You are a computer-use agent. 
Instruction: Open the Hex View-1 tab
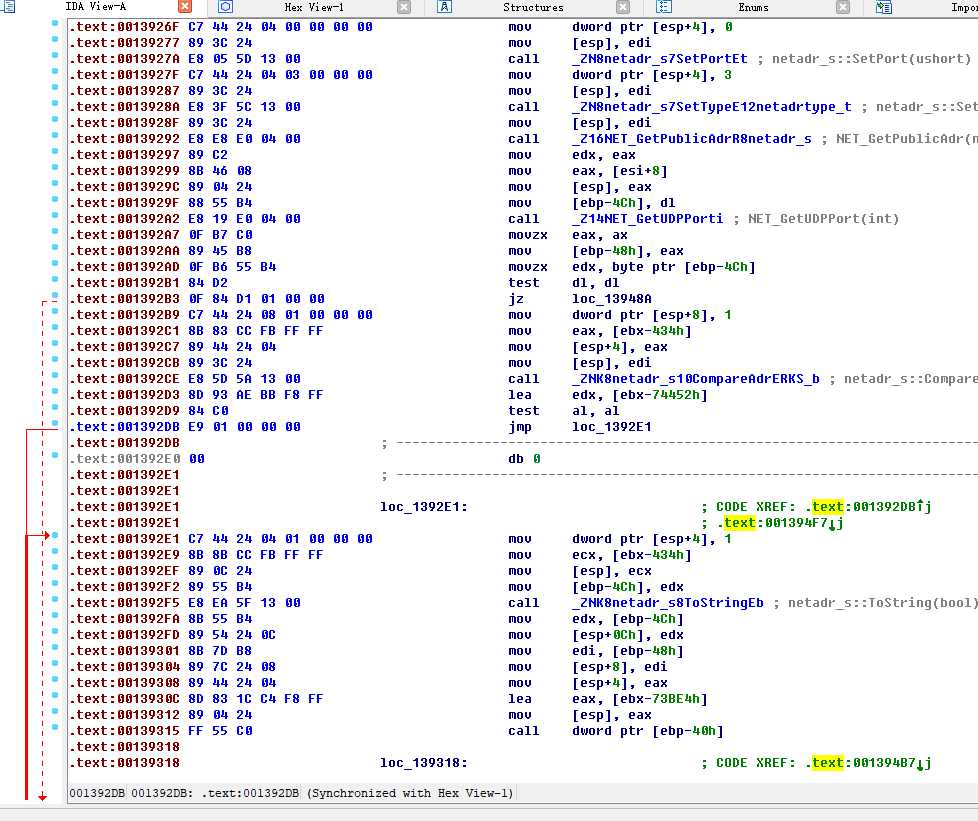(x=314, y=7)
